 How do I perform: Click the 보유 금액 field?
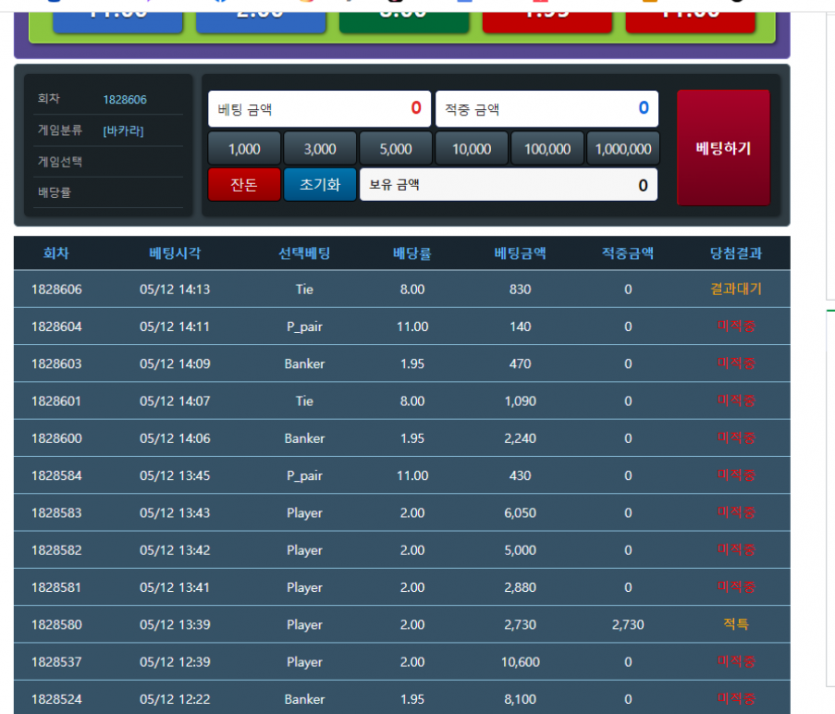coord(509,185)
